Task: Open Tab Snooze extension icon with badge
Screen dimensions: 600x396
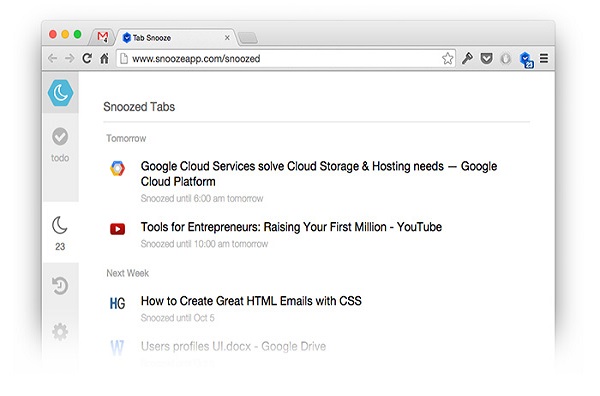Action: click(x=526, y=60)
